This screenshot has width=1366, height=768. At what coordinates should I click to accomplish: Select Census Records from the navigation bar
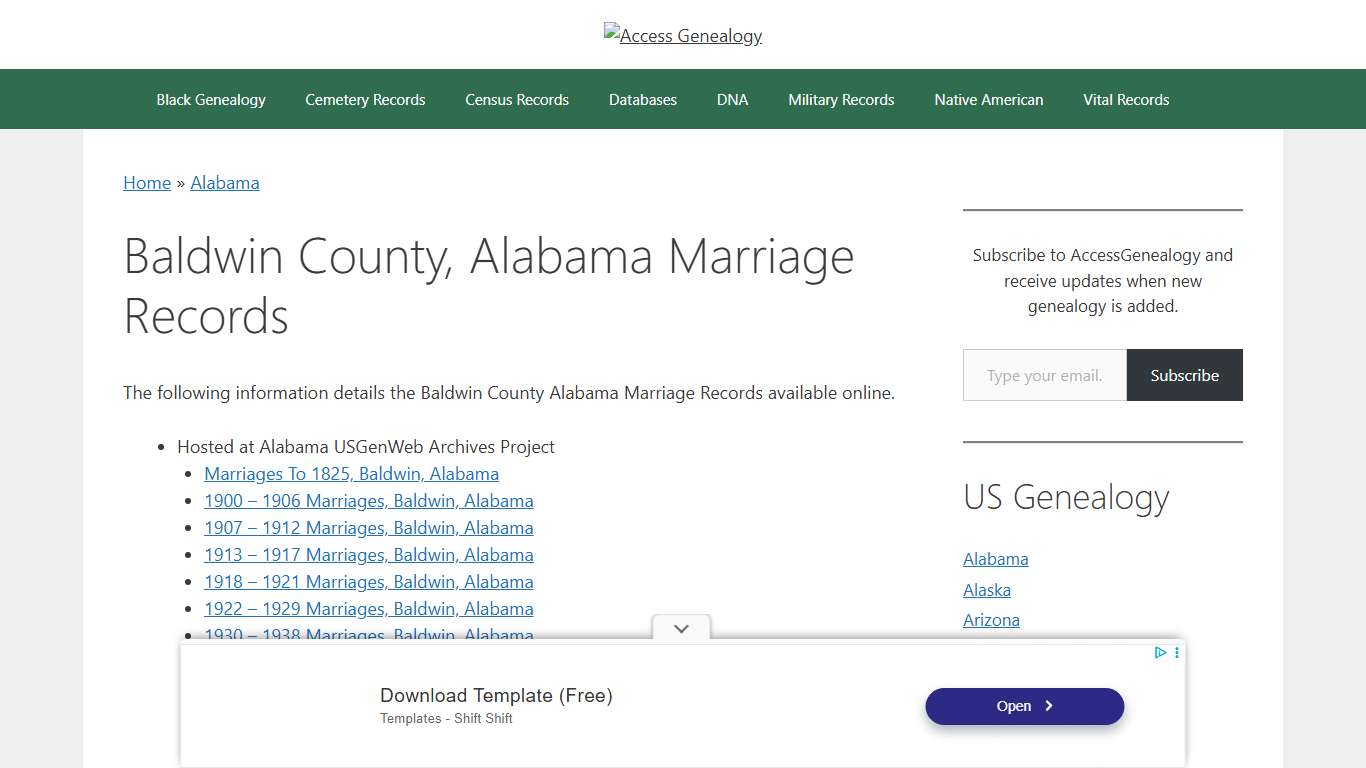[x=517, y=99]
